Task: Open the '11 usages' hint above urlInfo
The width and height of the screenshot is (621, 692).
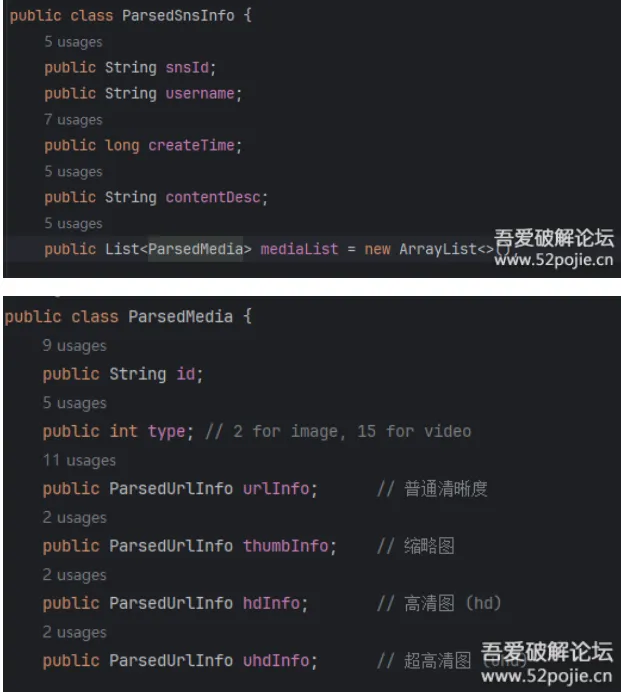Action: click(x=79, y=460)
